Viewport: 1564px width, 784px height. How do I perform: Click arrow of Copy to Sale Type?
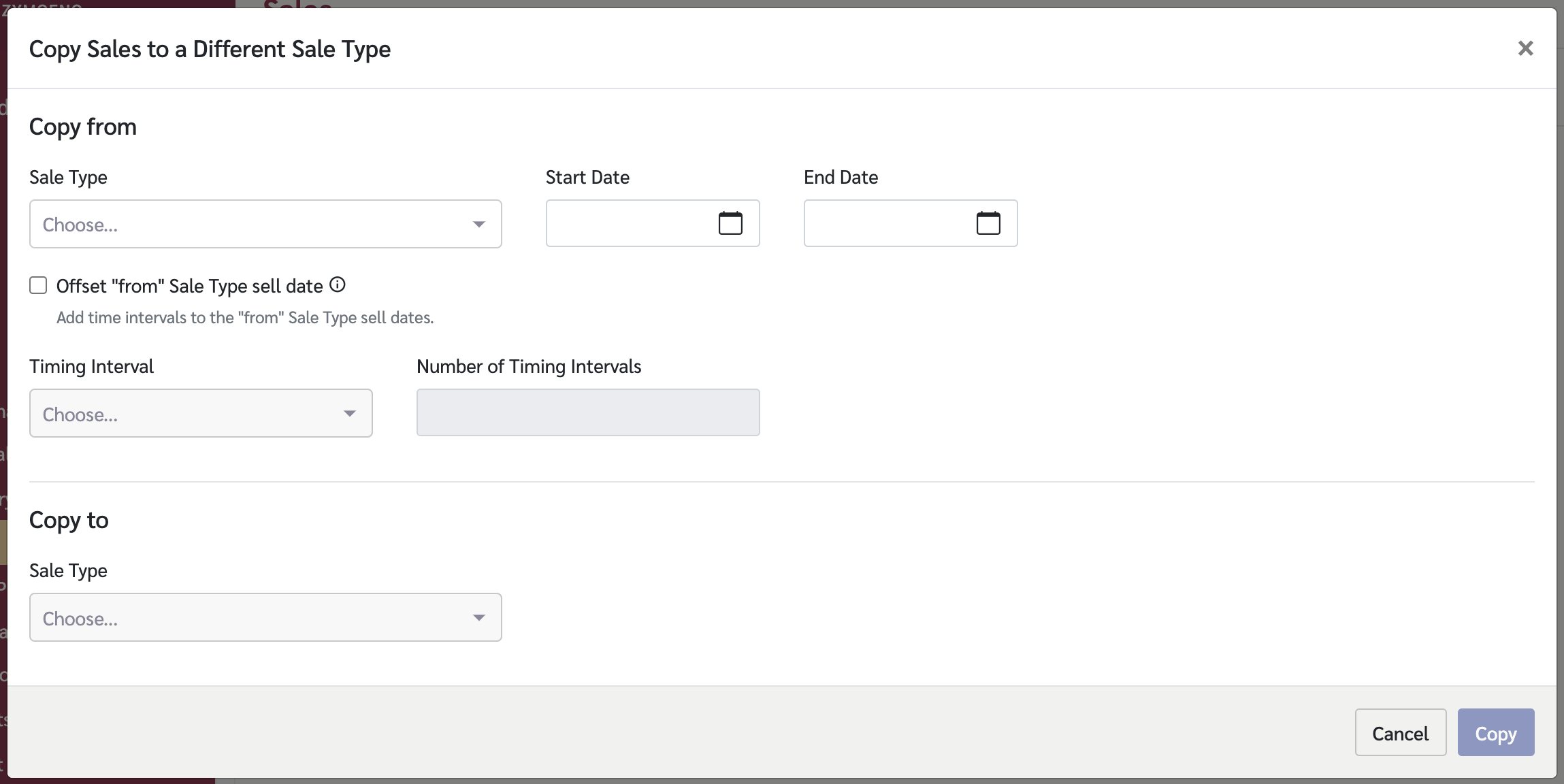click(479, 617)
